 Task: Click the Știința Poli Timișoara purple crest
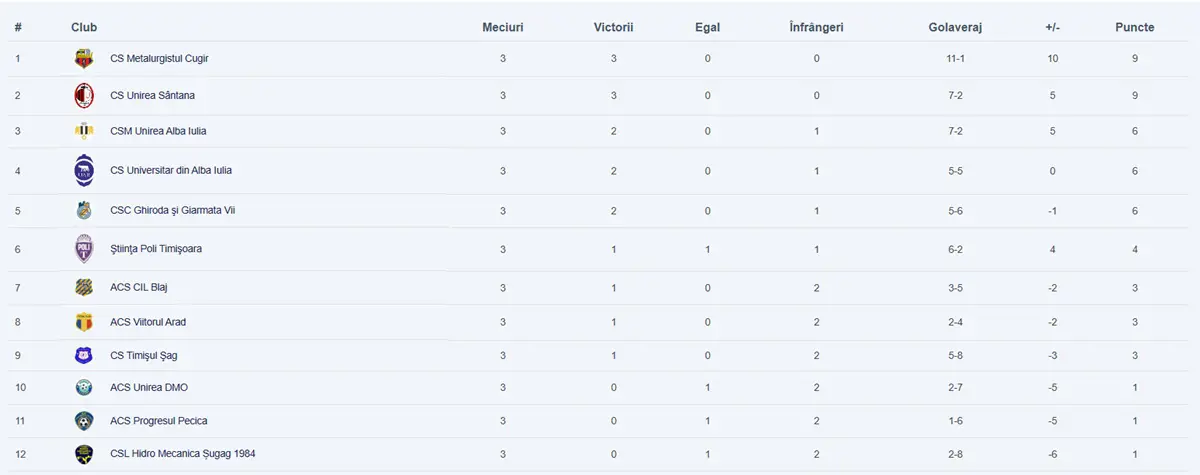(x=84, y=248)
